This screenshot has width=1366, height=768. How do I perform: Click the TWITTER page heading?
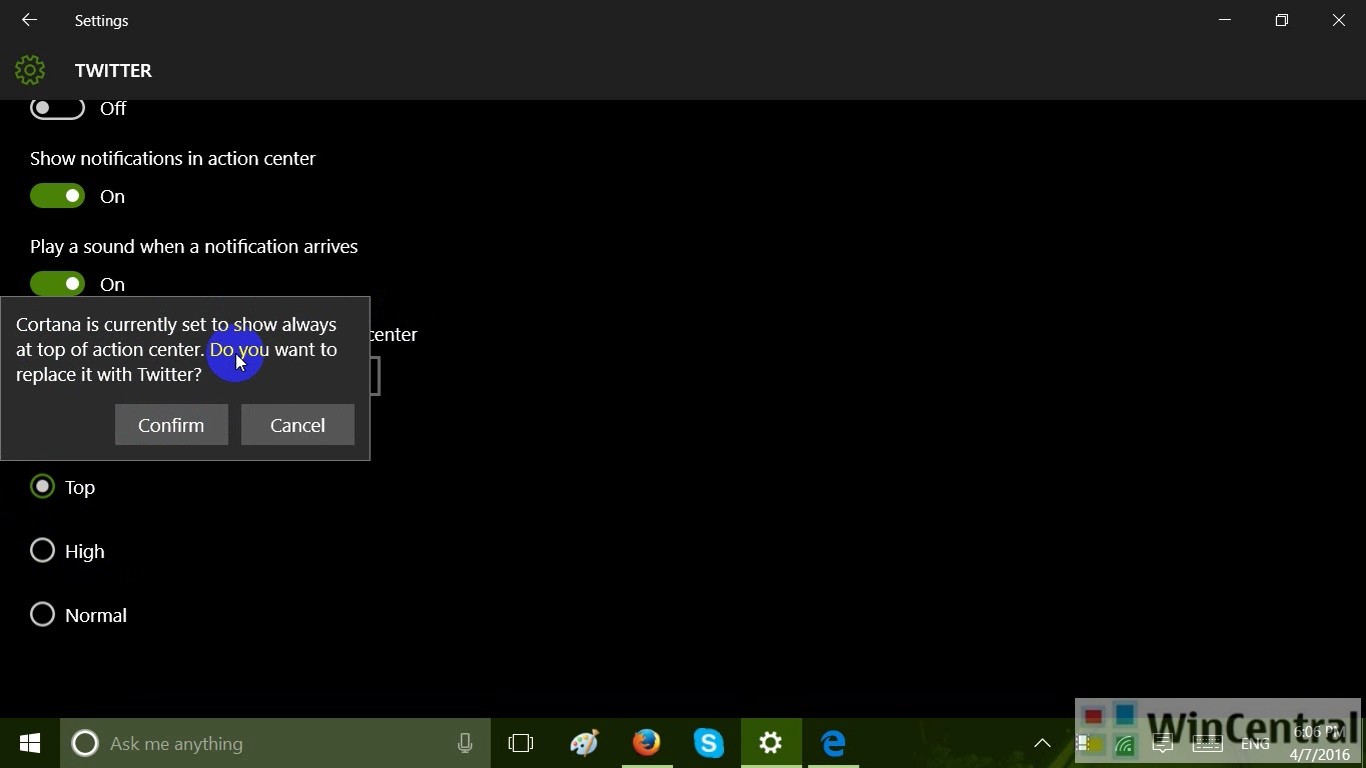[113, 70]
